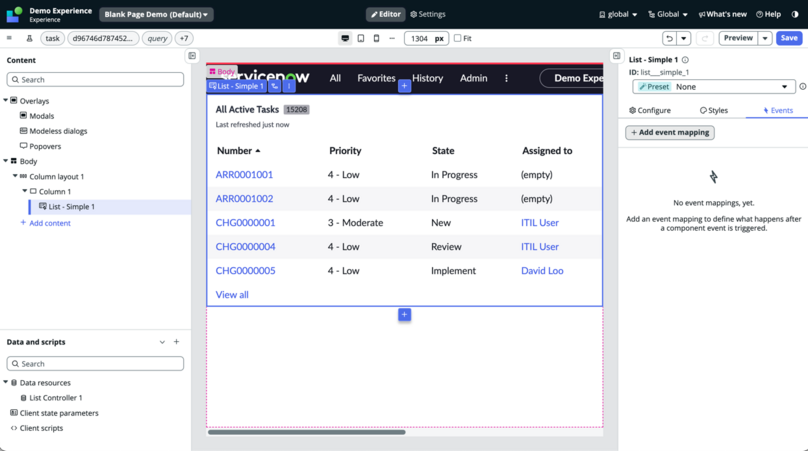The image size is (808, 451).
Task: Open the Events tab
Action: (778, 110)
